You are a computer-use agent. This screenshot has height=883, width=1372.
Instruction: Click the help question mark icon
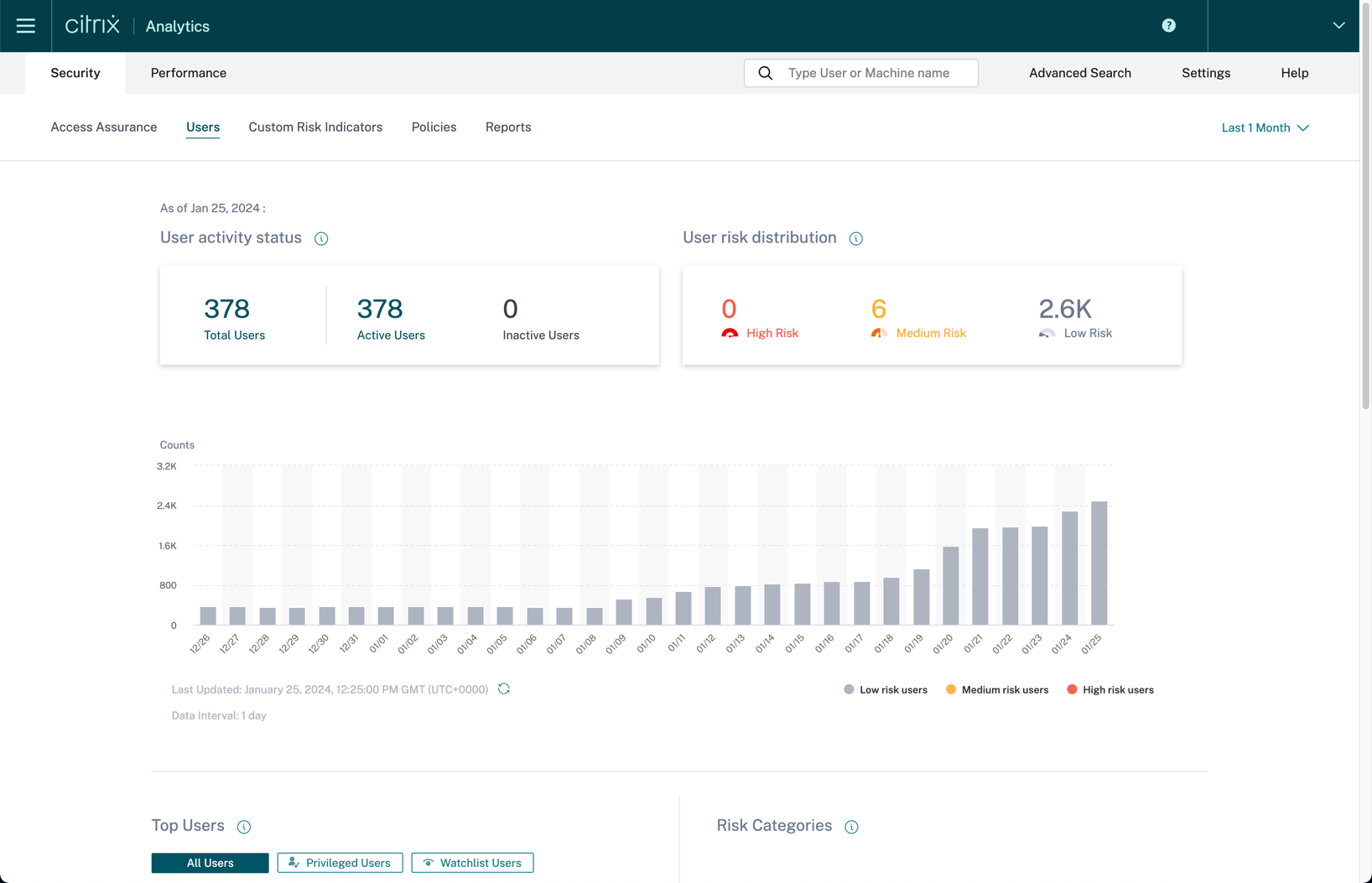tap(1168, 26)
